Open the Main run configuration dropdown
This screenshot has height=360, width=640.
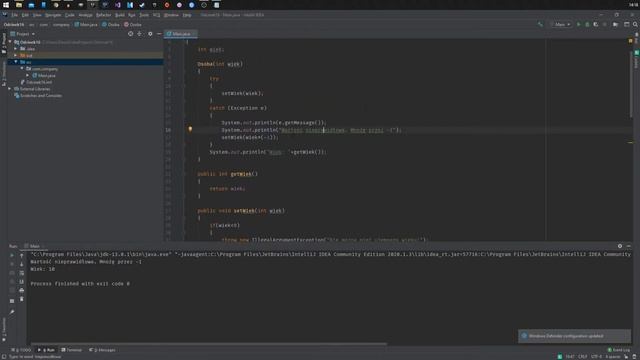562,24
